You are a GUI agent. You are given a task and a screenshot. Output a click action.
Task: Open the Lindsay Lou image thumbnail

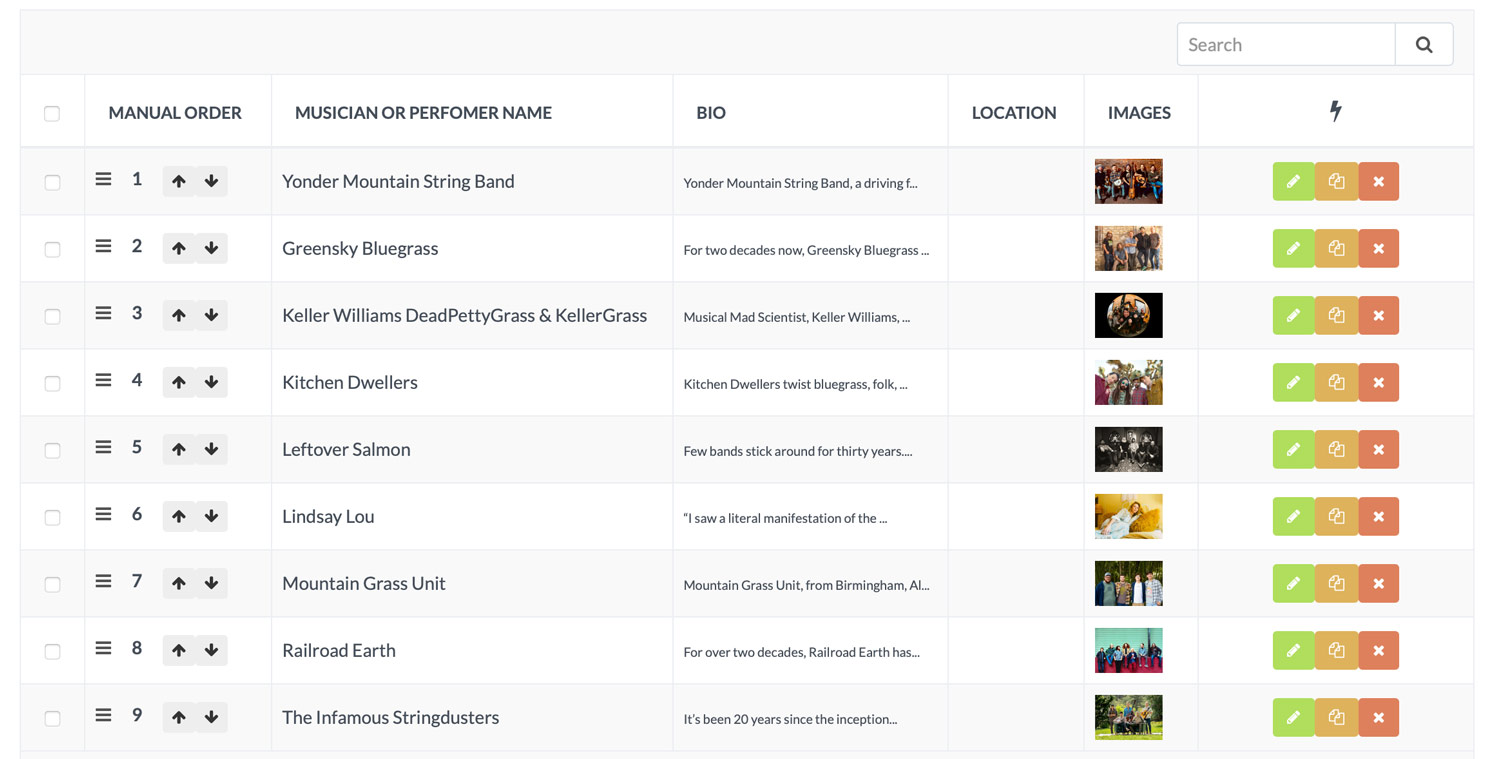(x=1128, y=517)
